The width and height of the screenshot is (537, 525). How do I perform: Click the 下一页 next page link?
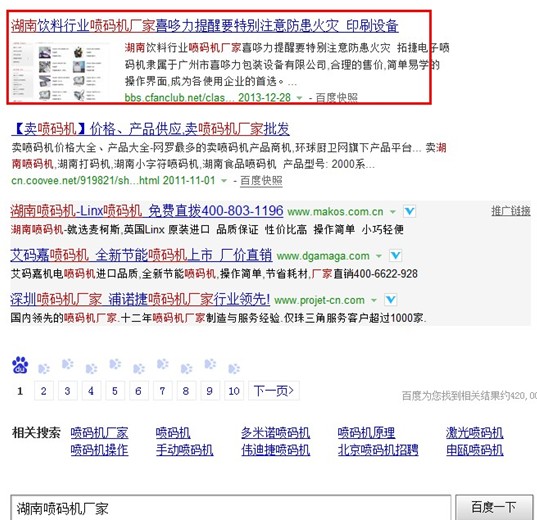tap(274, 390)
